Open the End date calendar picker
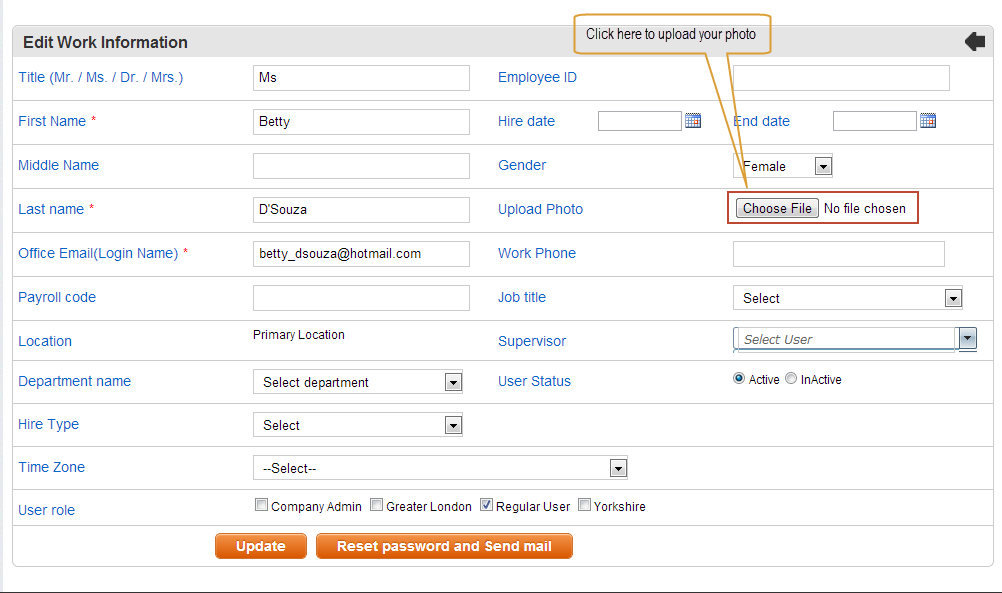The height and width of the screenshot is (593, 1002). 928,120
